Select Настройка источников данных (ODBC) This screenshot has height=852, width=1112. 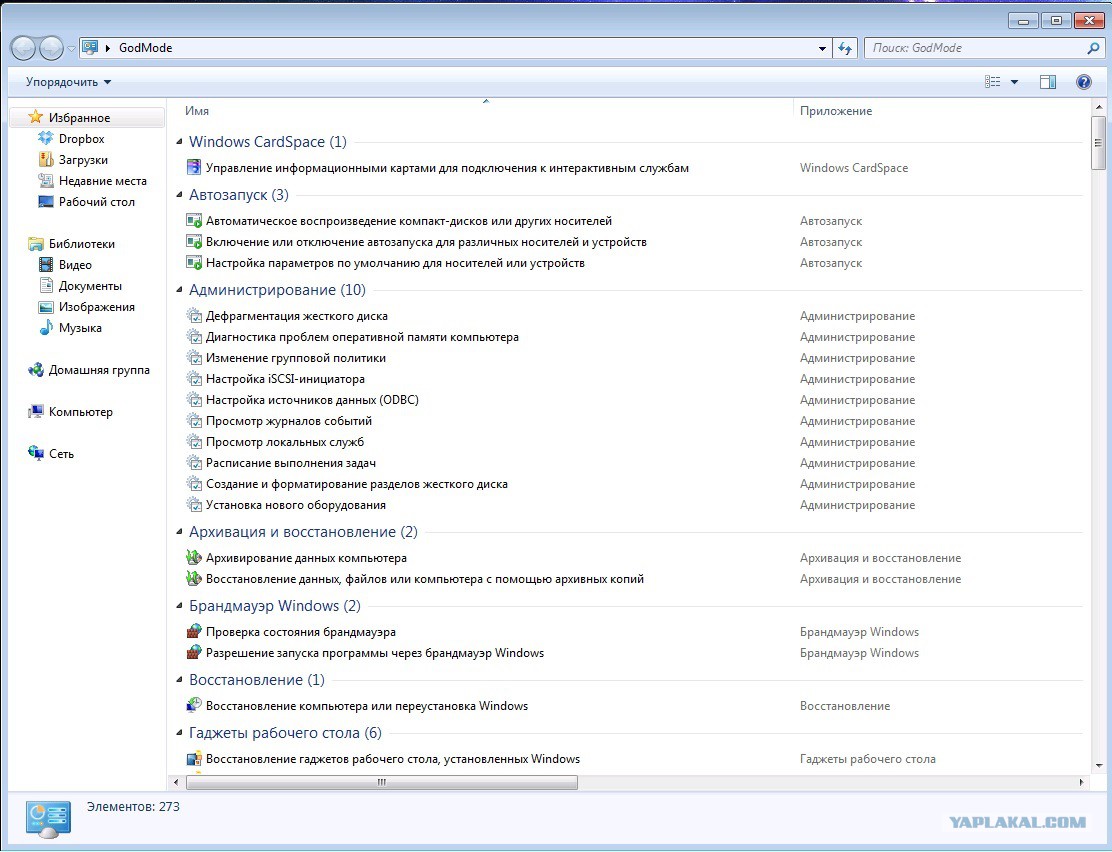[x=312, y=399]
